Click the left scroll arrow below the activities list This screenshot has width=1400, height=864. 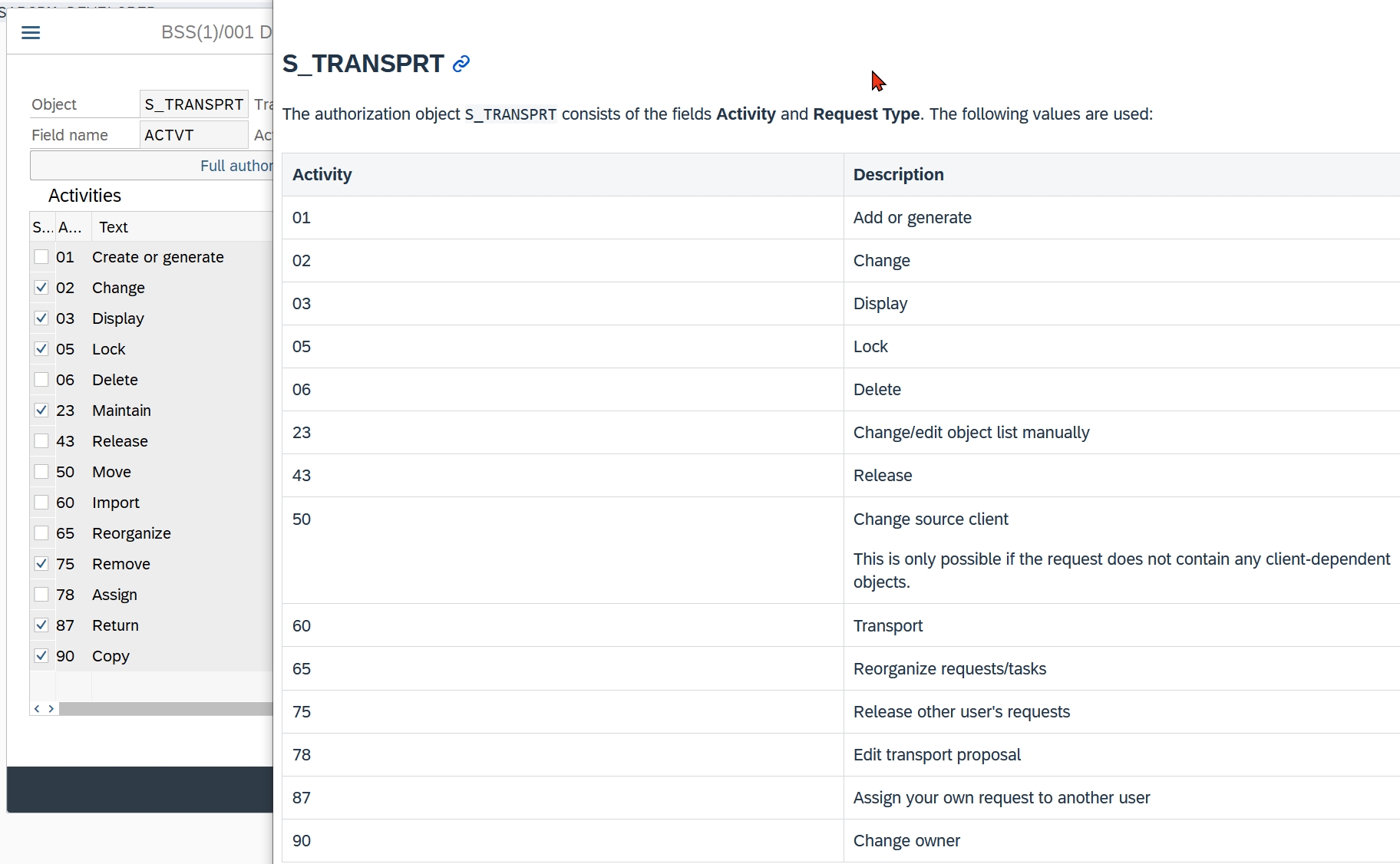click(x=37, y=709)
